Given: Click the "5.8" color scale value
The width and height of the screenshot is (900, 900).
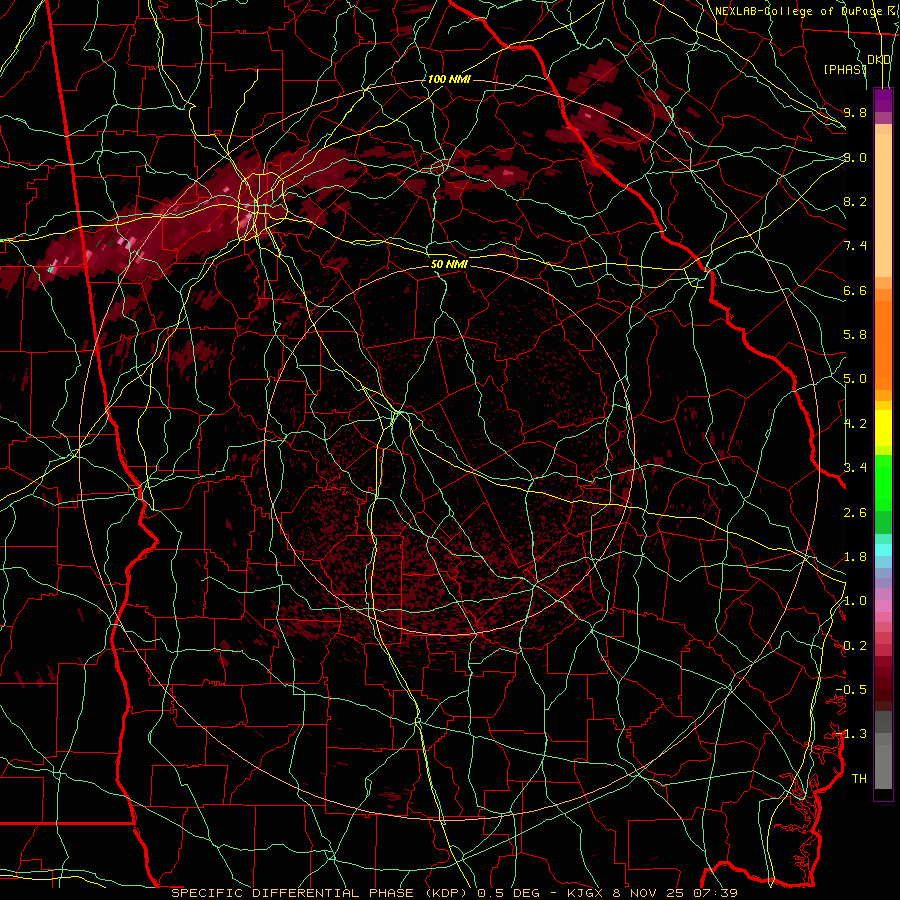Looking at the screenshot, I should 855,335.
